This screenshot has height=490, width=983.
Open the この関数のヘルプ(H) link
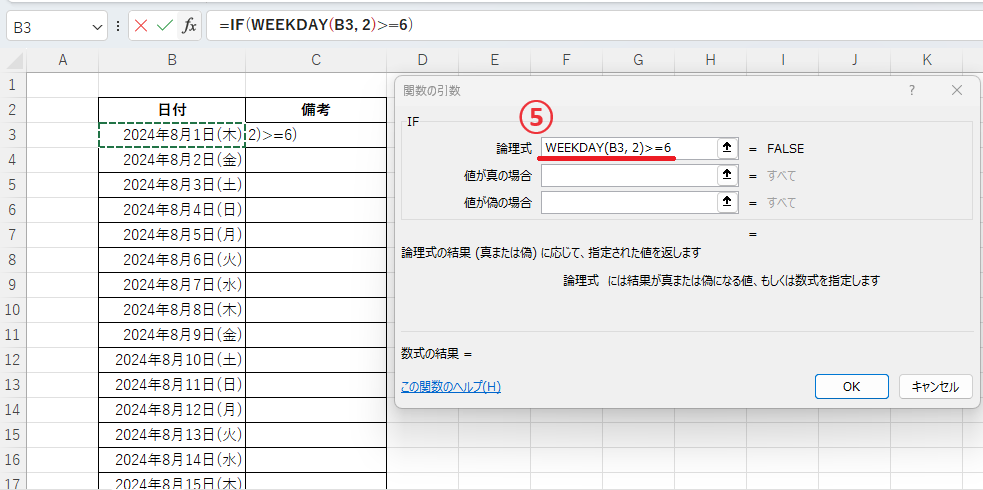pos(451,387)
